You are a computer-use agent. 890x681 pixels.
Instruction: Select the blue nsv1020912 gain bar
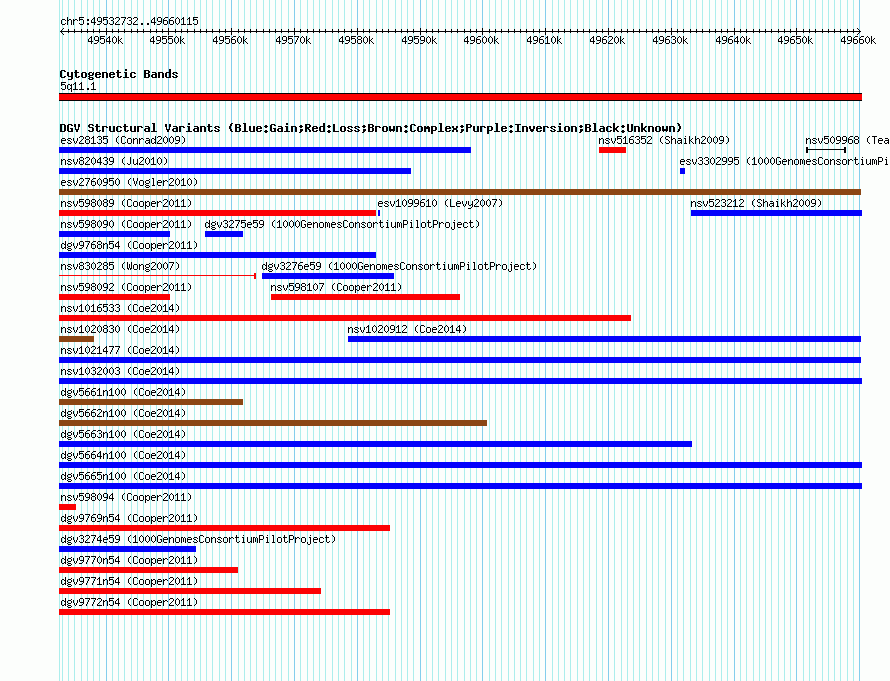pos(604,339)
